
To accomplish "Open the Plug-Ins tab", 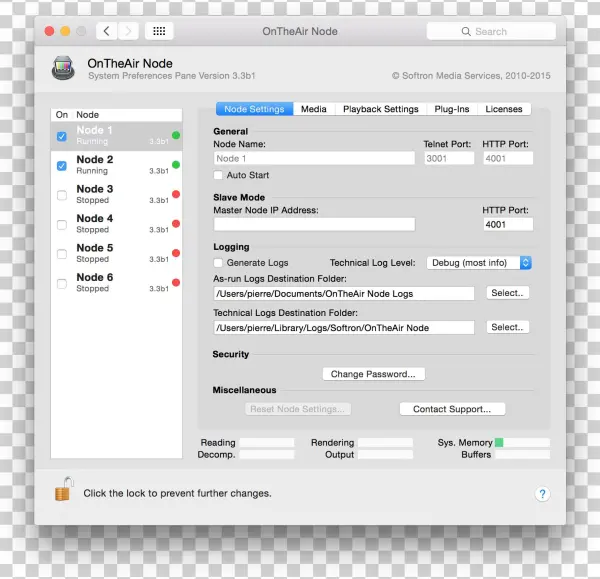I will pyautogui.click(x=452, y=109).
